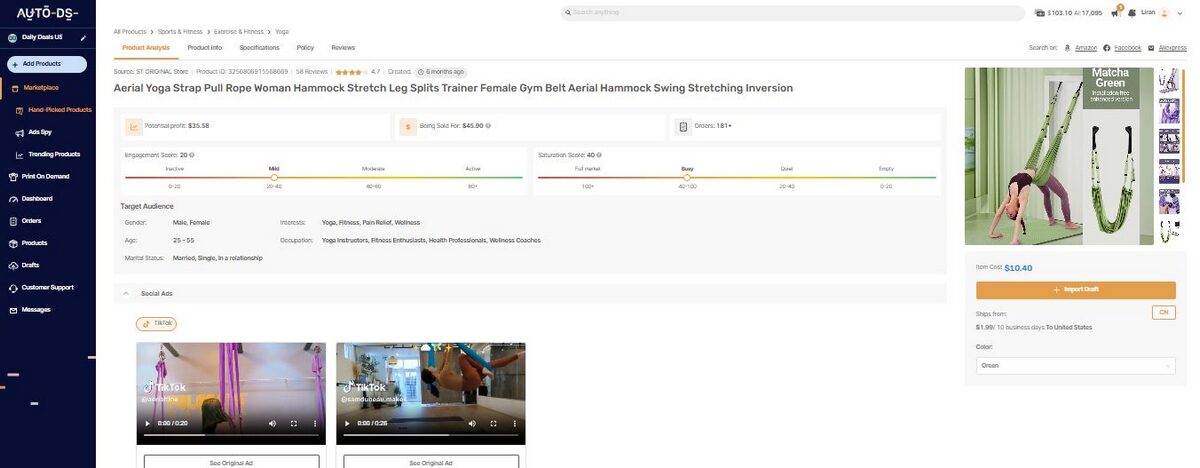Screen dimensions: 1200x468
Task: Select the TikTok social ads filter chip
Action: pos(156,324)
